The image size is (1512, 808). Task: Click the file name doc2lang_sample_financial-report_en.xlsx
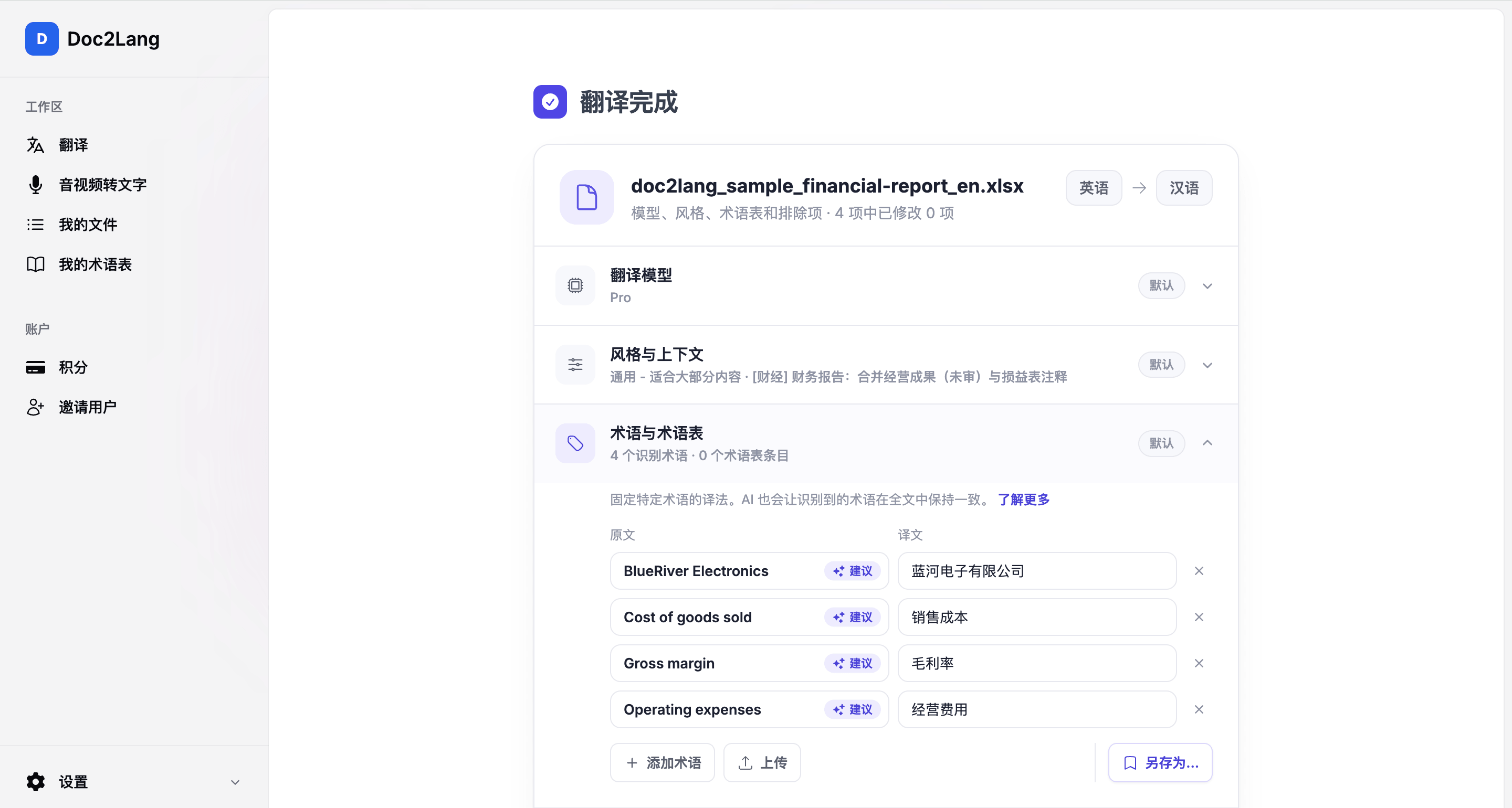pos(827,186)
